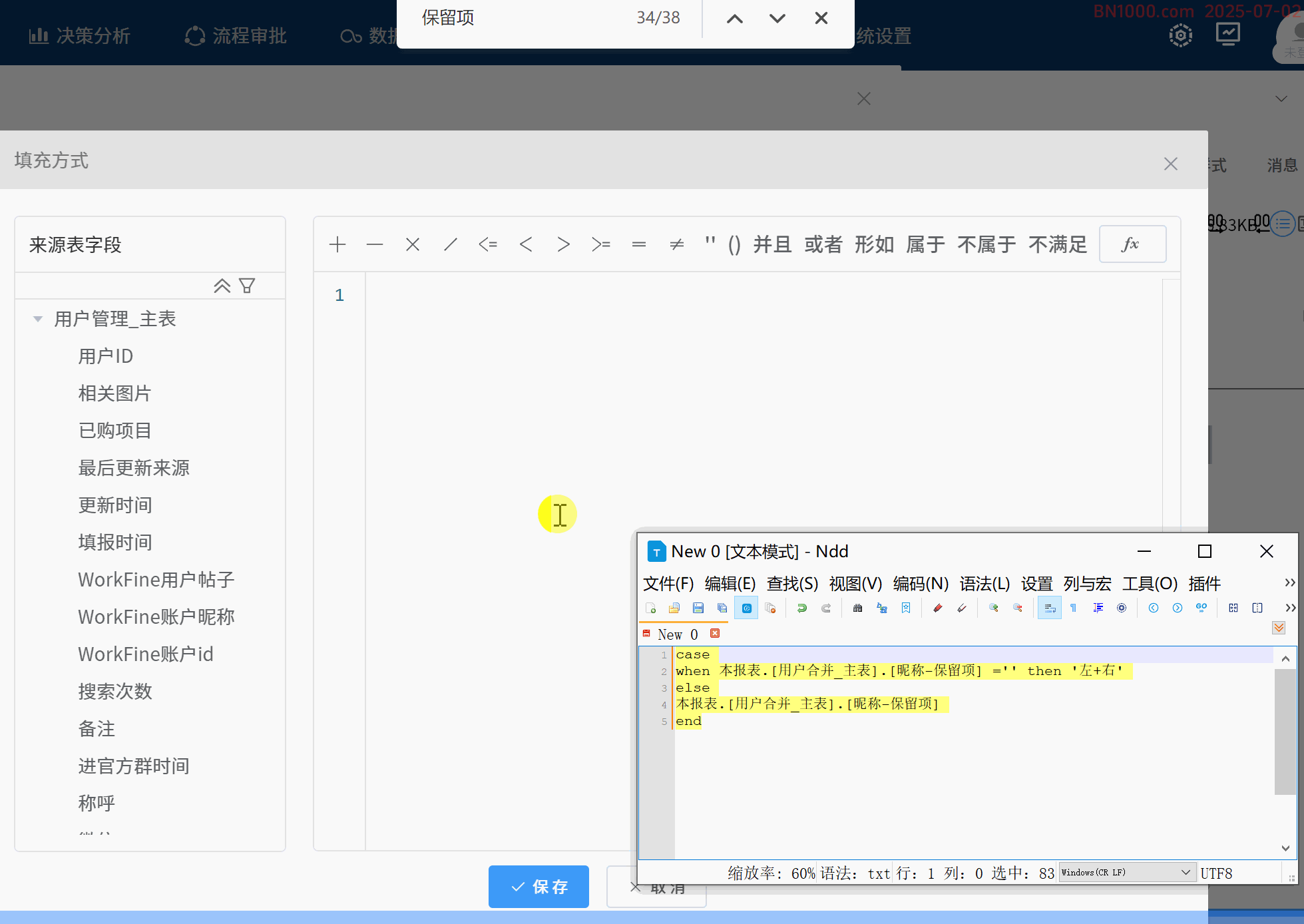Open the 流程审批 top menu
Viewport: 1304px width, 924px height.
(x=236, y=36)
